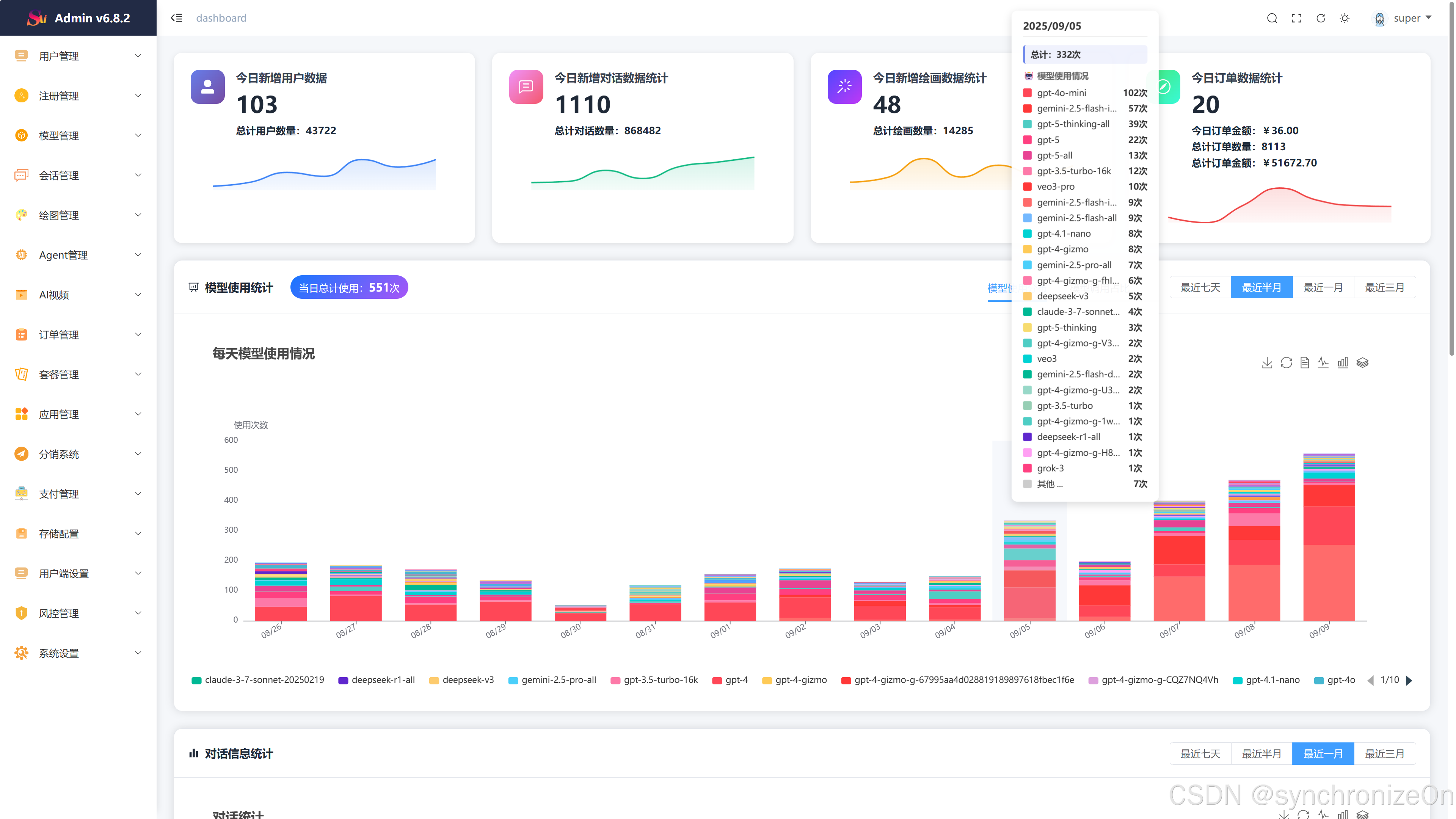Toggle gpt-4 series in chart legend
Screen dimensions: 1456x819
pyautogui.click(x=730, y=680)
